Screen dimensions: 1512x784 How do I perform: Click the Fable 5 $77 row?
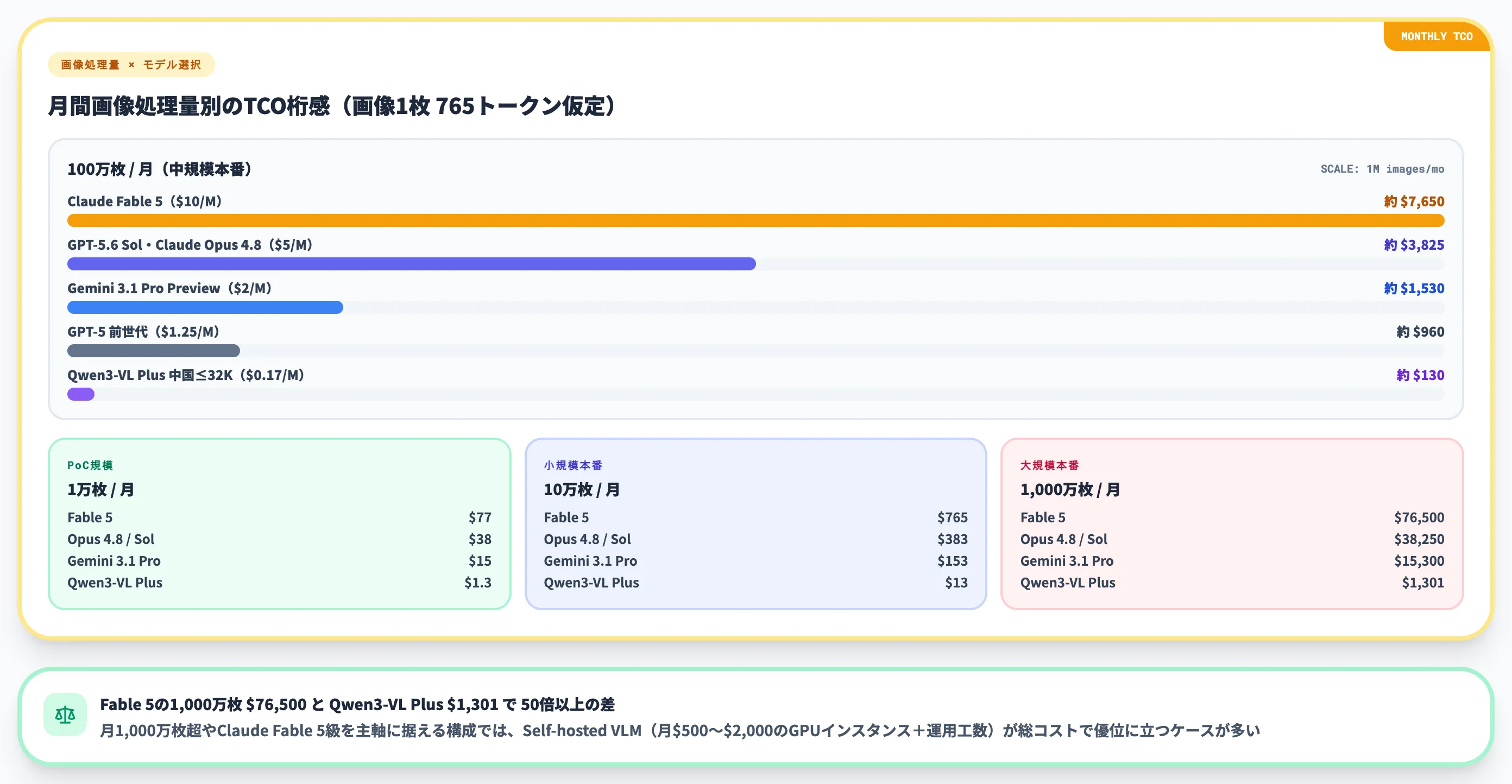click(279, 517)
